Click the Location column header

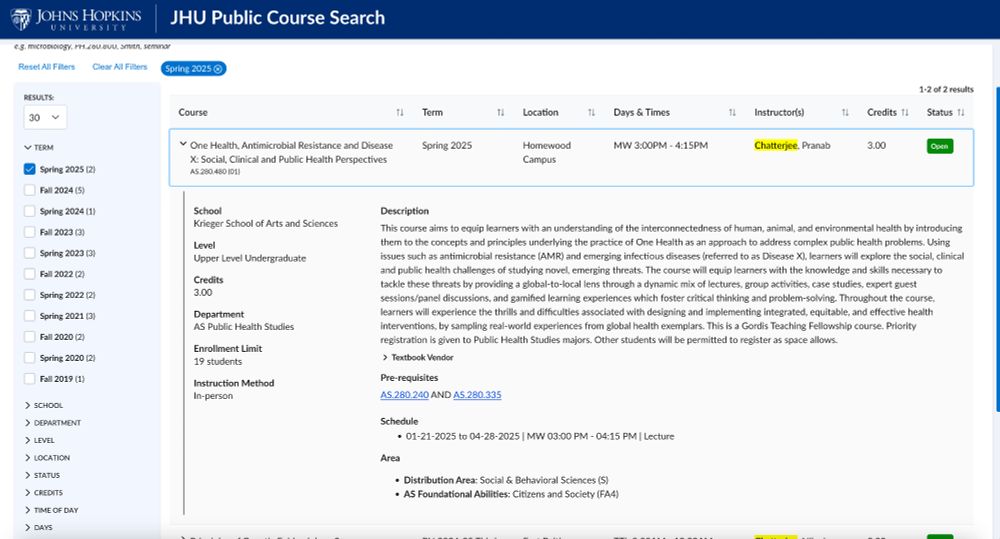pos(540,112)
